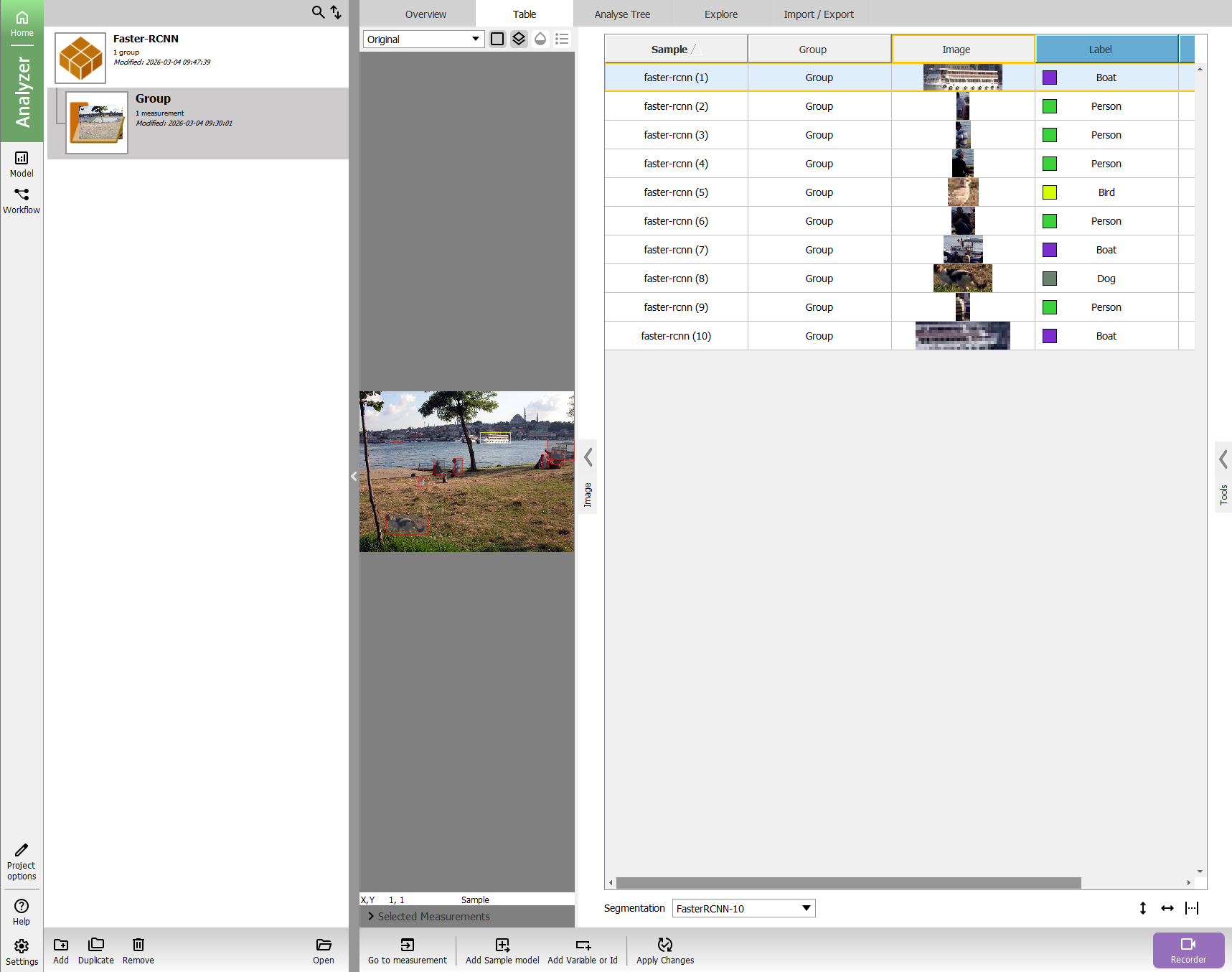
Task: Click the yellow Bird label color swatch
Action: pos(1050,192)
